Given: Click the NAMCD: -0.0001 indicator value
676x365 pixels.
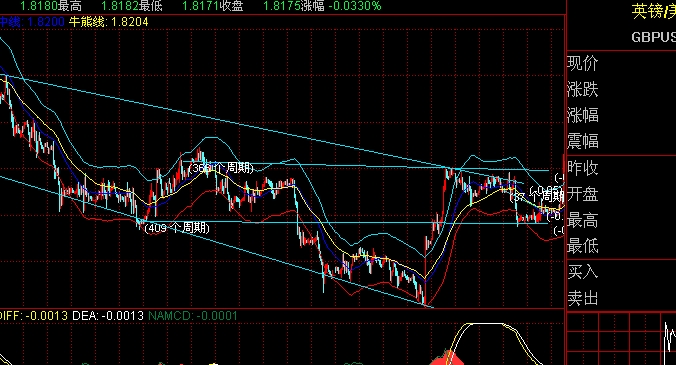Looking at the screenshot, I should click(193, 316).
